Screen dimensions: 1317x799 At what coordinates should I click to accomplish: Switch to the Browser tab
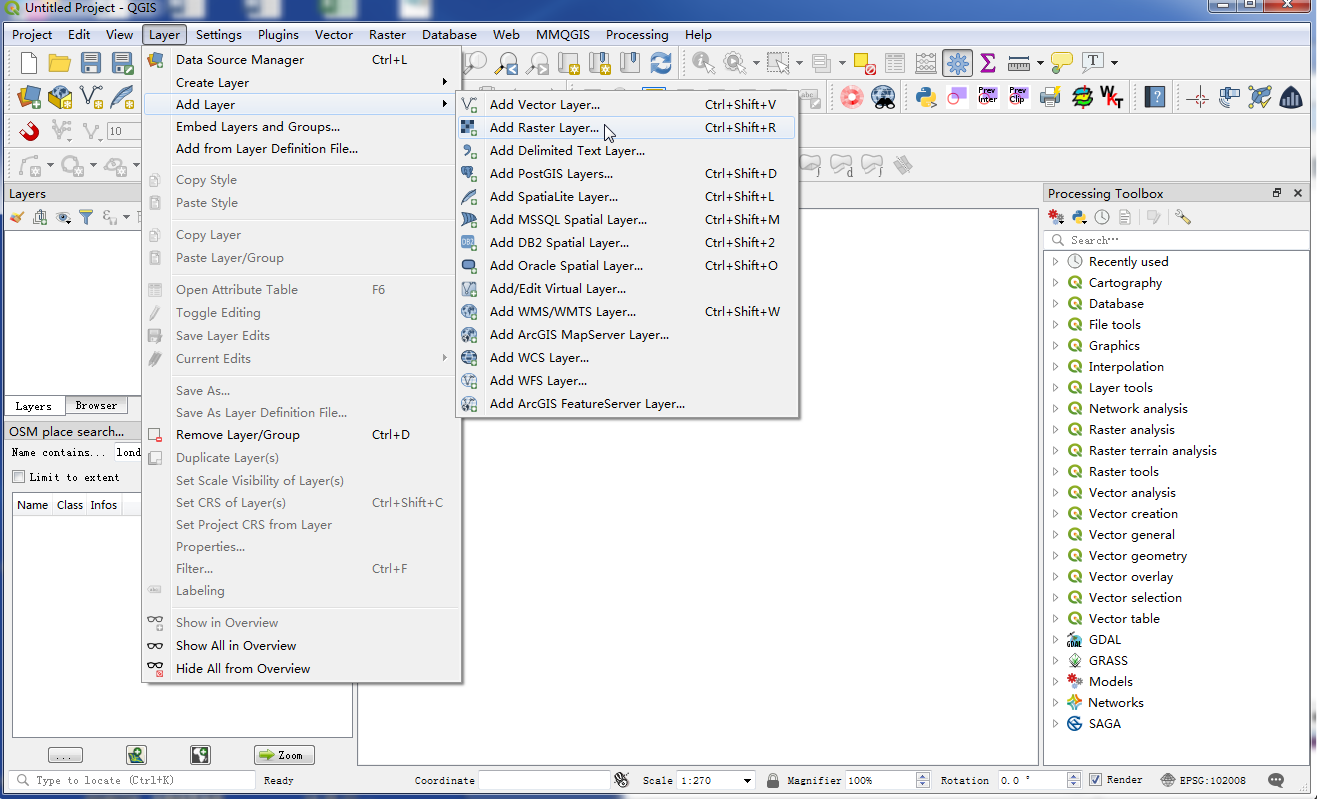point(96,406)
